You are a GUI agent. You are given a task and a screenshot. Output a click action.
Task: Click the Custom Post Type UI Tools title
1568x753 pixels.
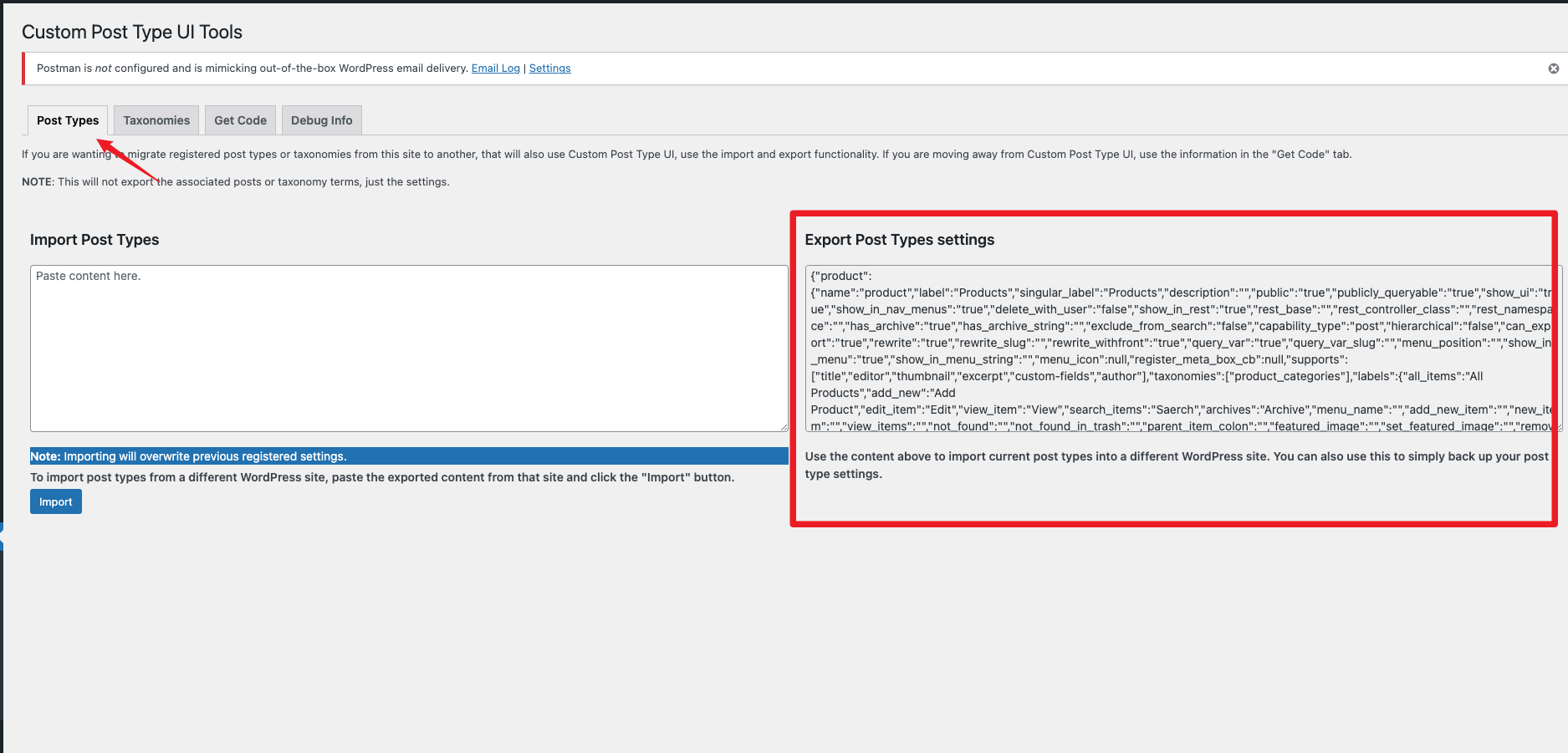(x=132, y=32)
